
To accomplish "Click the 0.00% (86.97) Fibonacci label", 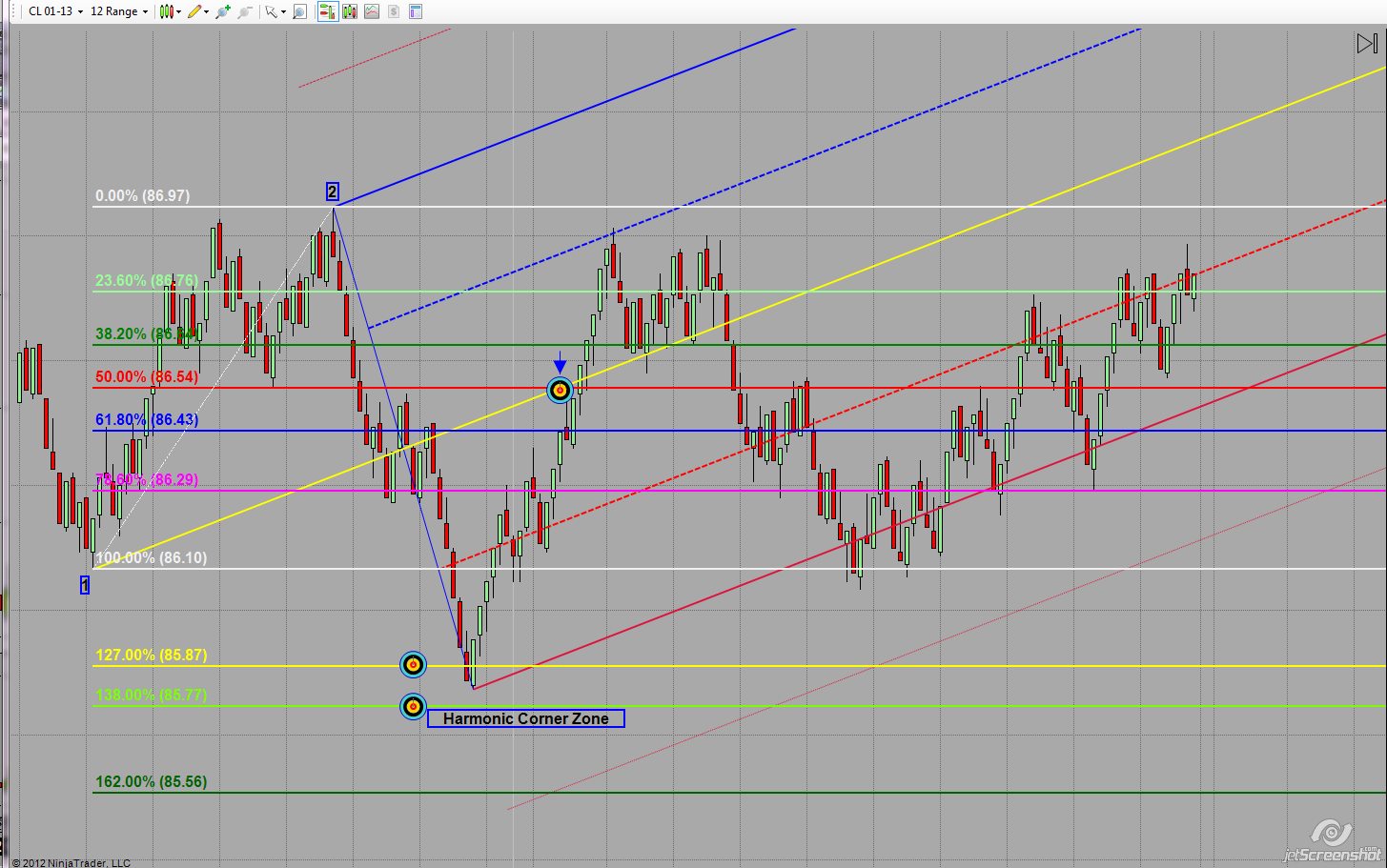I will (142, 195).
